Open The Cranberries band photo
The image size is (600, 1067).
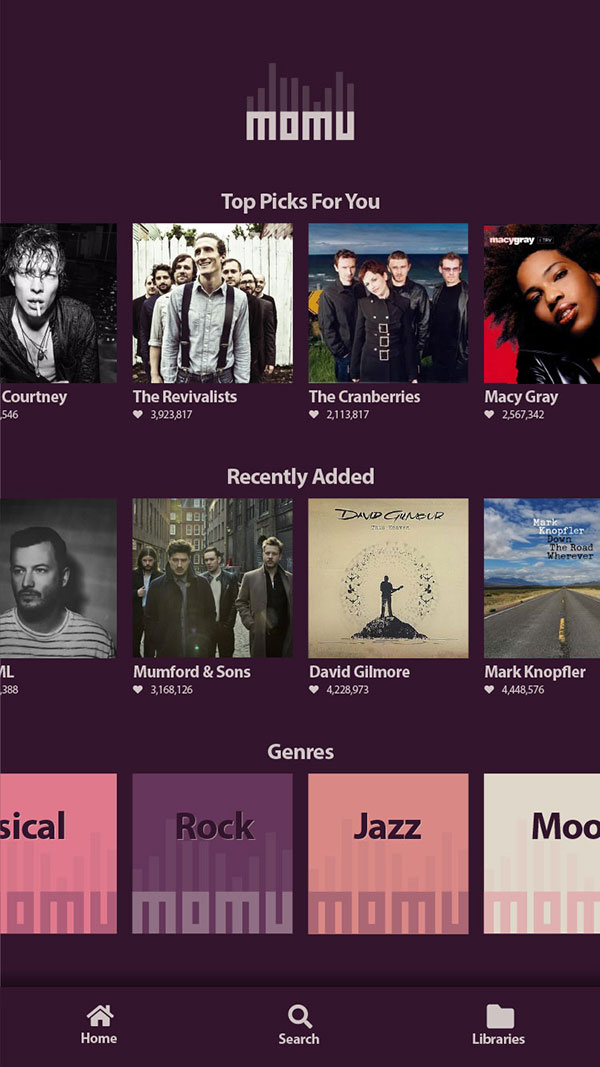[388, 303]
